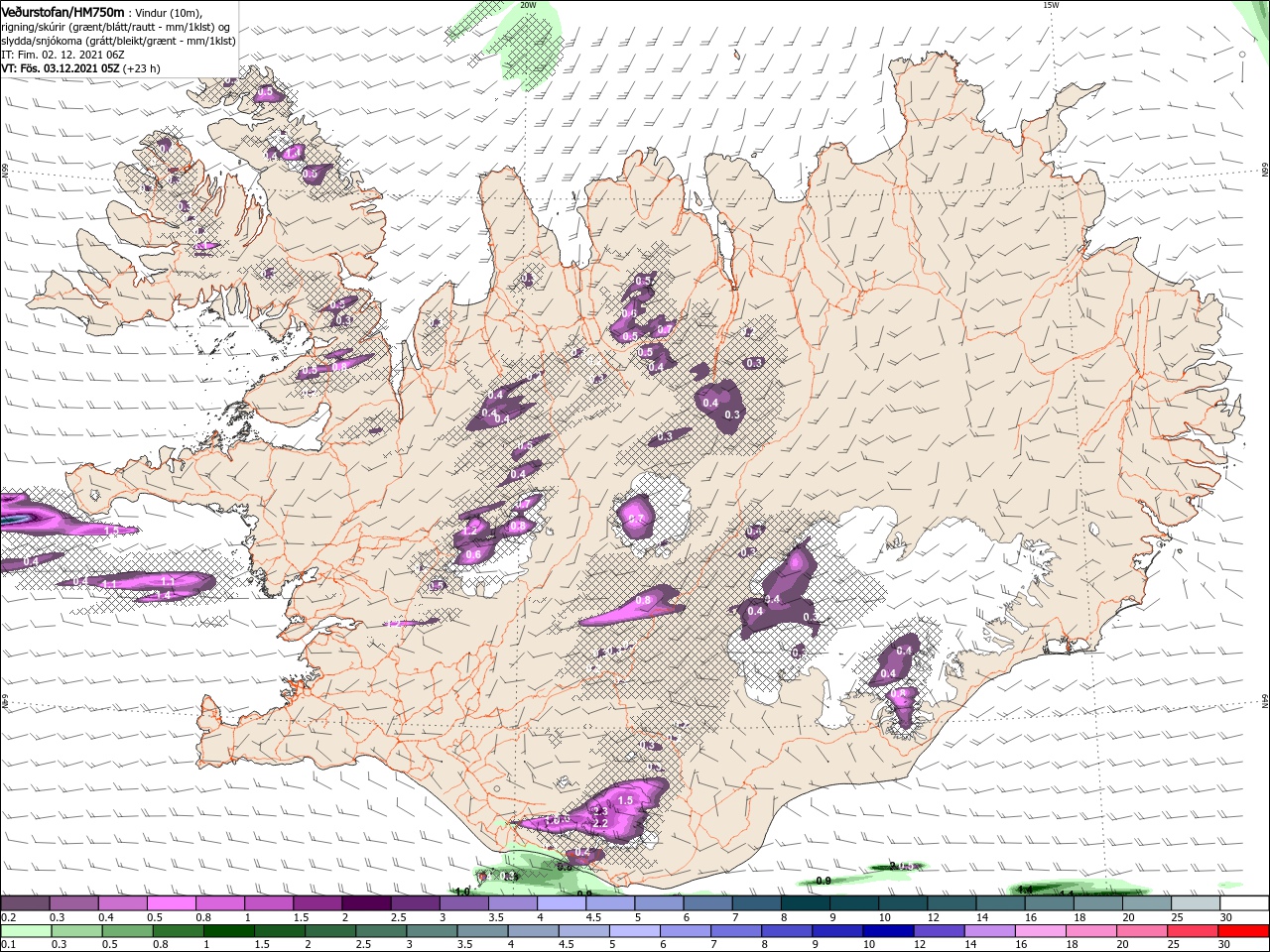Click the 'slydda/snjókoma' legend description line

pyautogui.click(x=118, y=41)
